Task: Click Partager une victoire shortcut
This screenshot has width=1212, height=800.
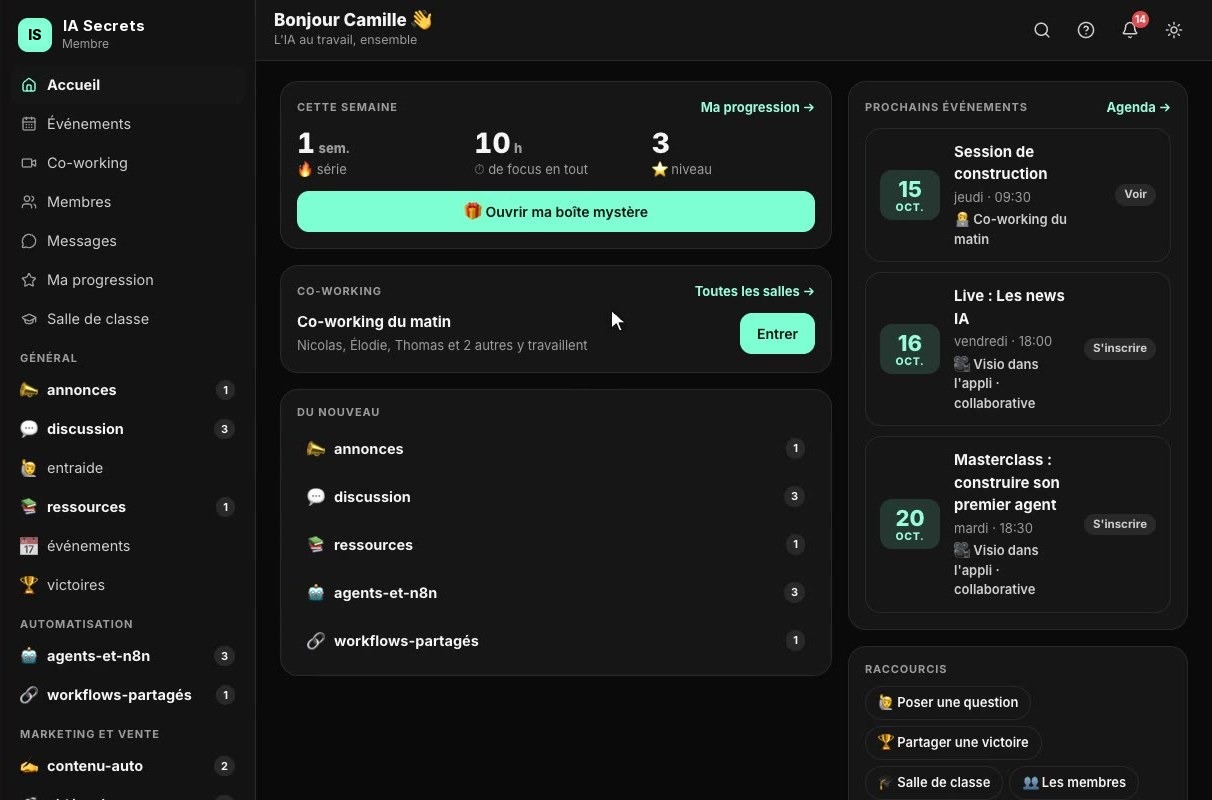Action: point(953,742)
